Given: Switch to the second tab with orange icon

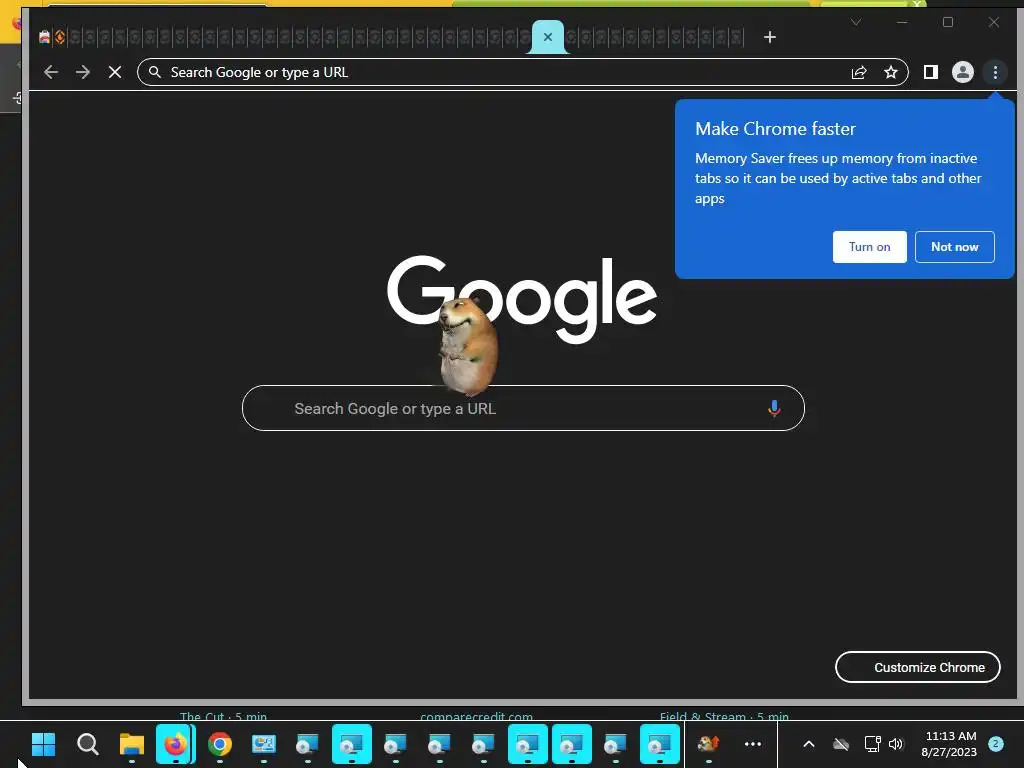Looking at the screenshot, I should [59, 37].
